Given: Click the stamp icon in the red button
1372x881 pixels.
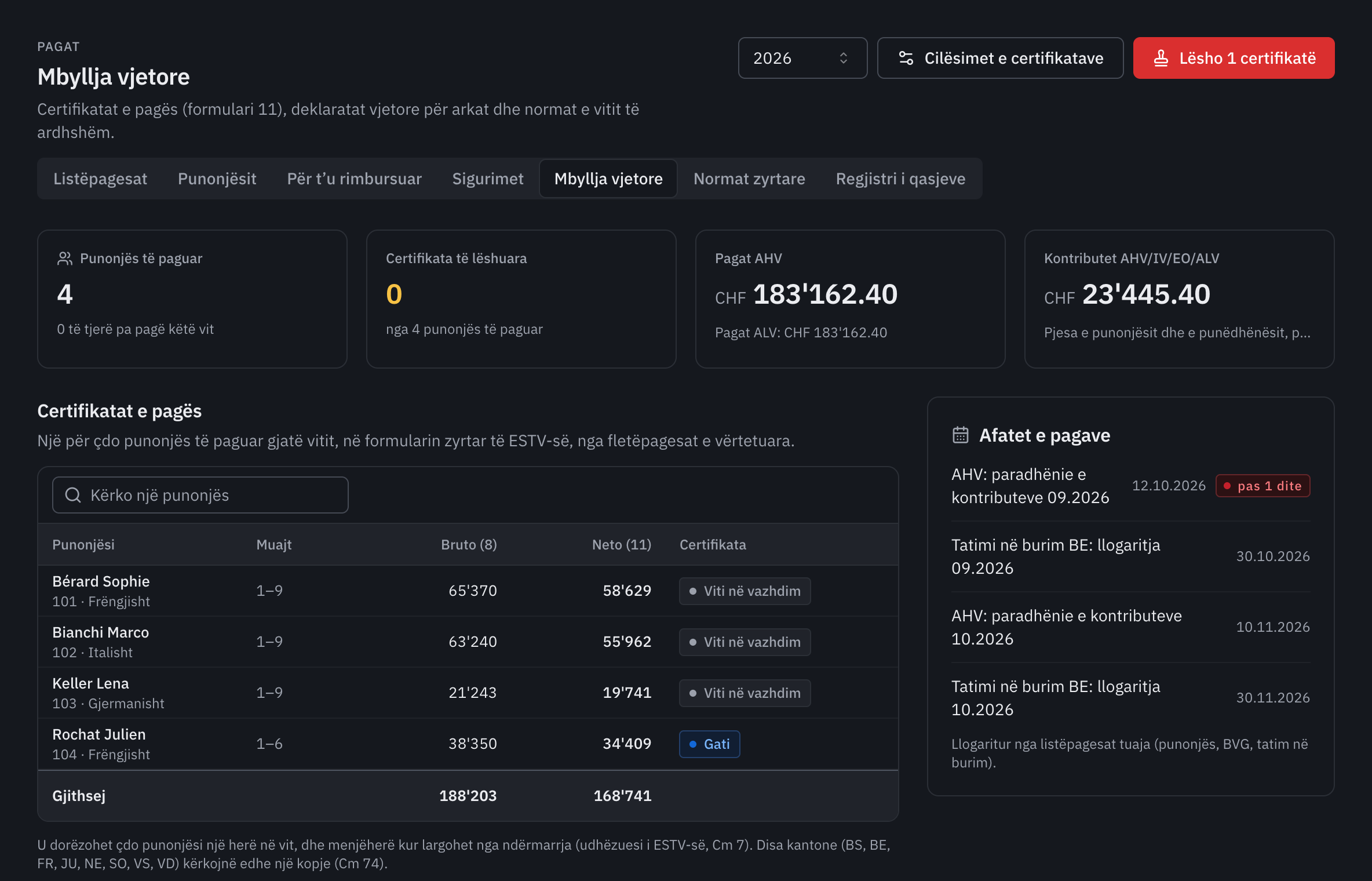Looking at the screenshot, I should click(x=1161, y=58).
